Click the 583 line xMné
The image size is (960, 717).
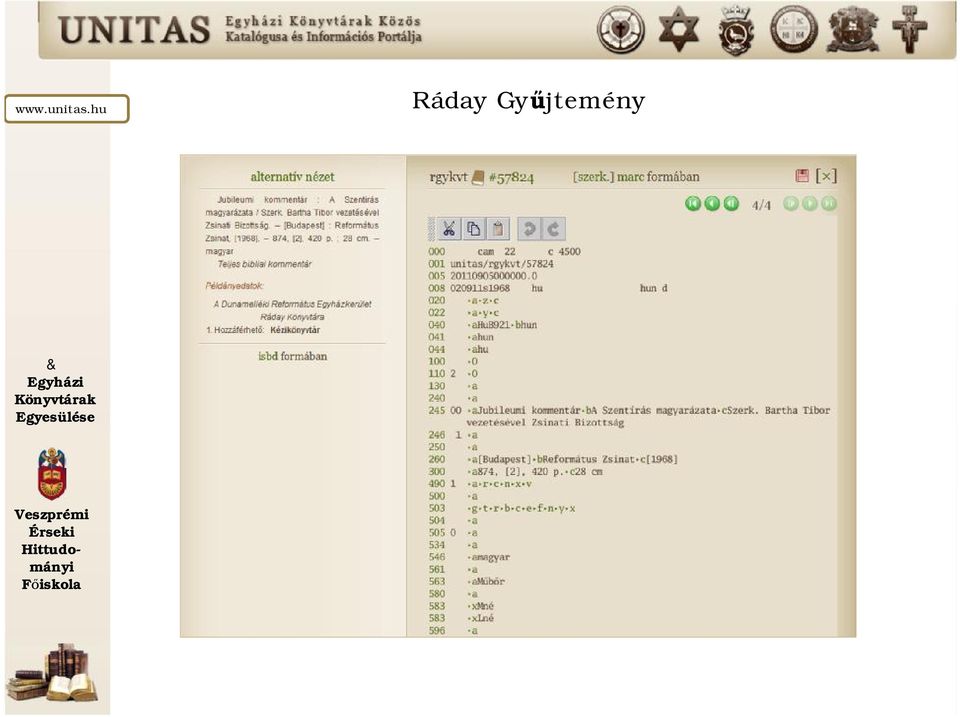click(x=461, y=606)
